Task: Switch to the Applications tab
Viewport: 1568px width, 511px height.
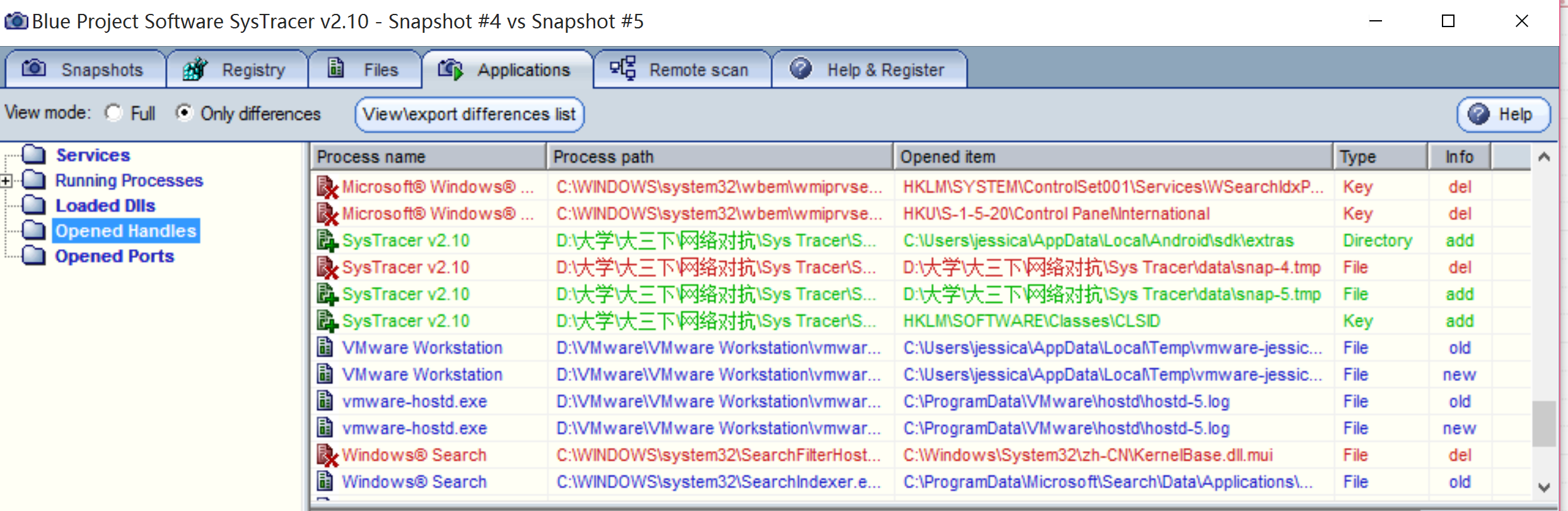Action: (x=508, y=69)
